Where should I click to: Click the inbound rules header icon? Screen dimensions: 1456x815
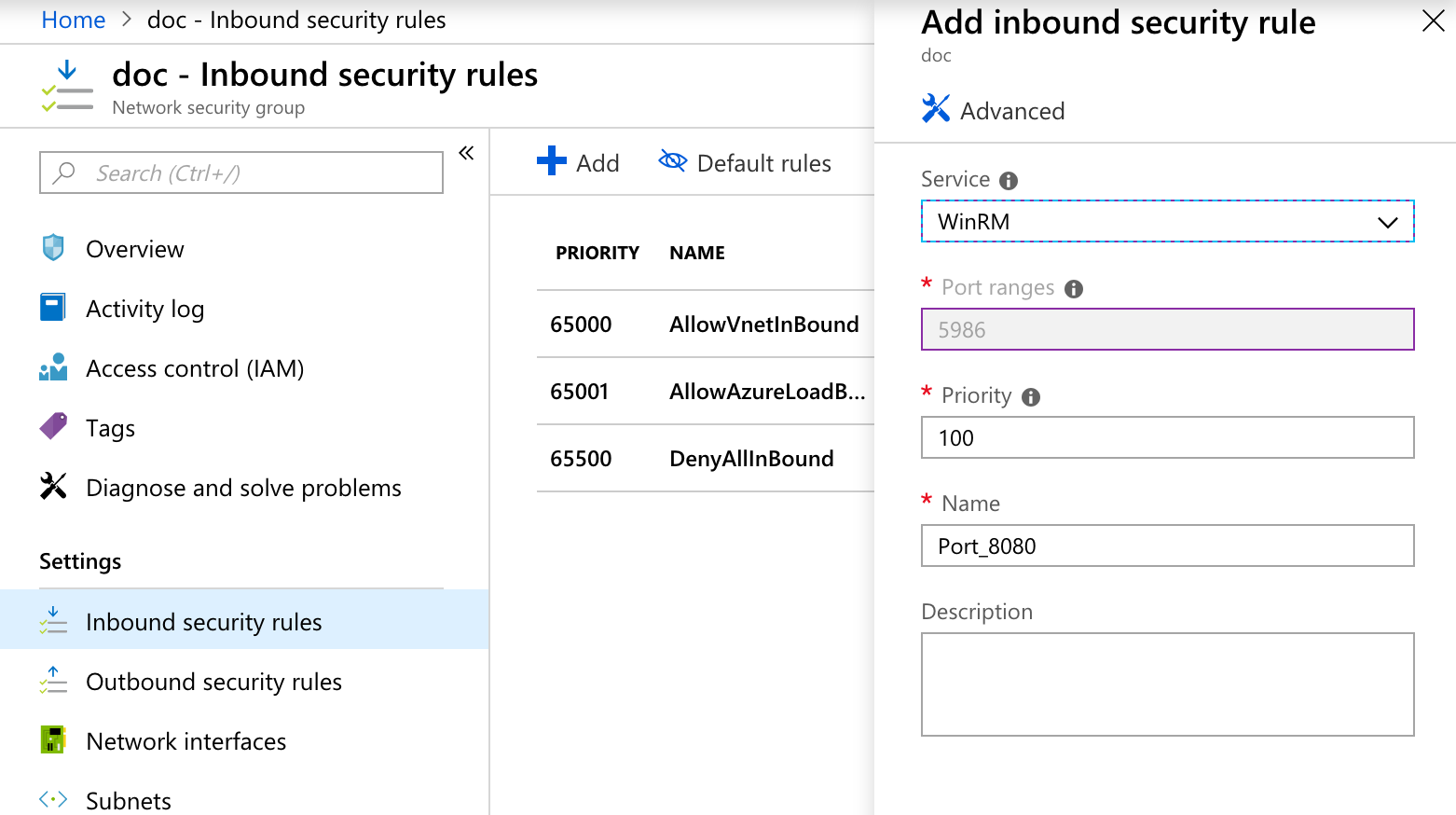(67, 86)
